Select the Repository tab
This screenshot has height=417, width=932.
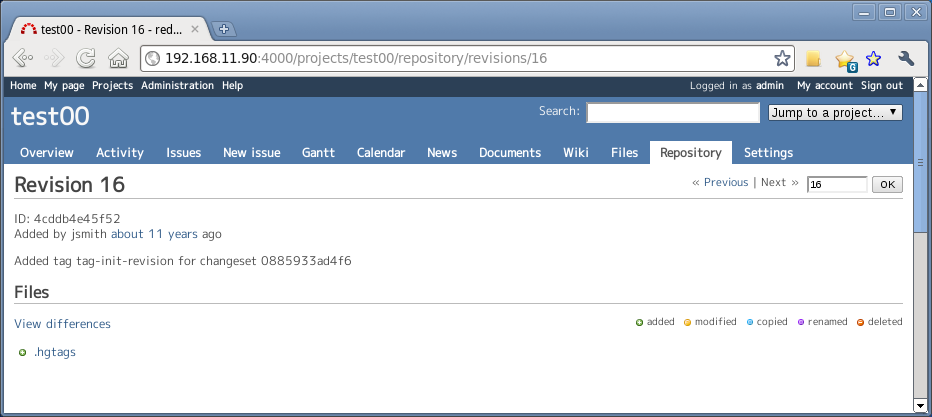click(x=691, y=153)
